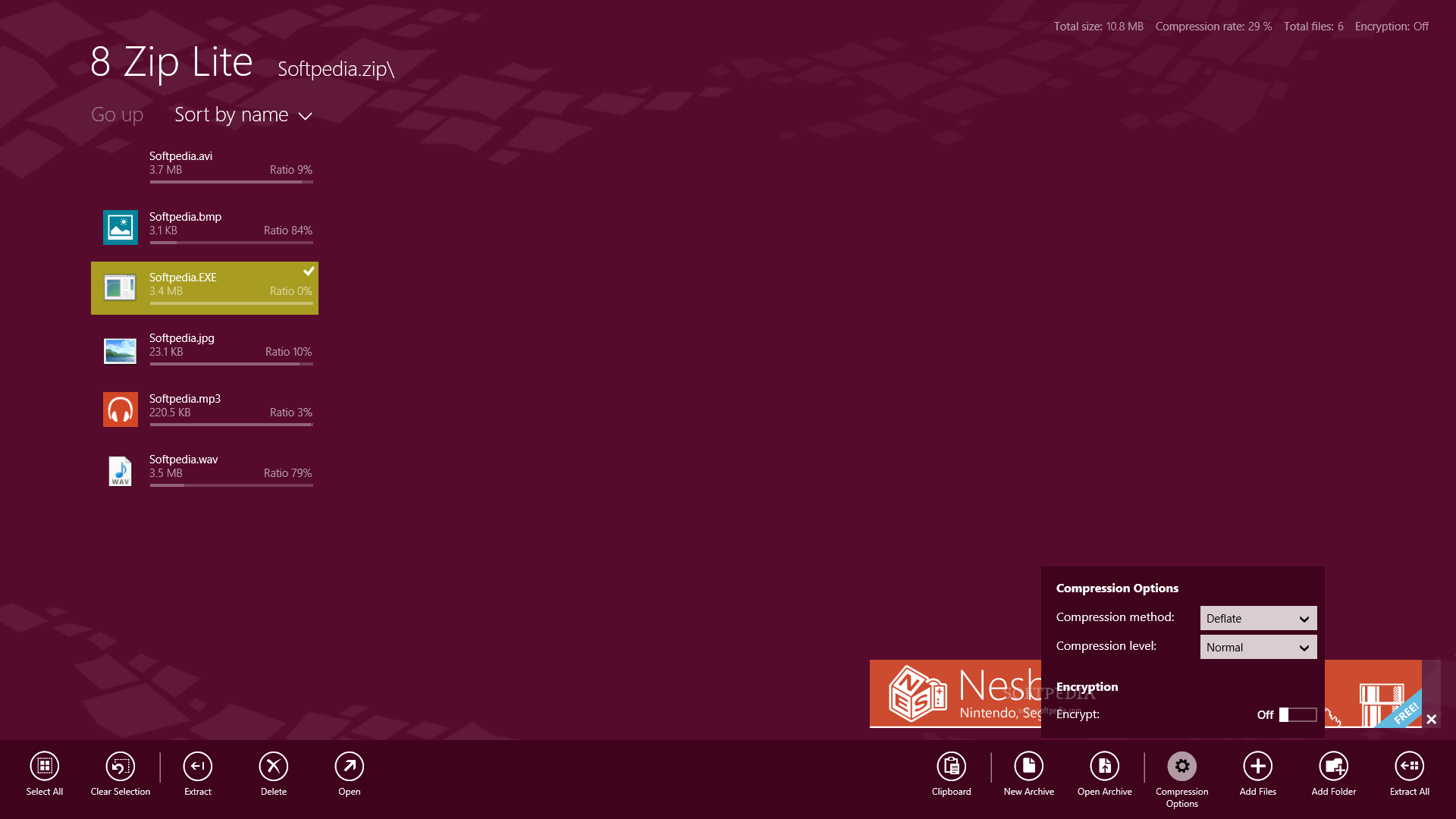Screen dimensions: 1456x819
Task: Click the Compression rate: 29 % status
Action: [x=1213, y=27]
